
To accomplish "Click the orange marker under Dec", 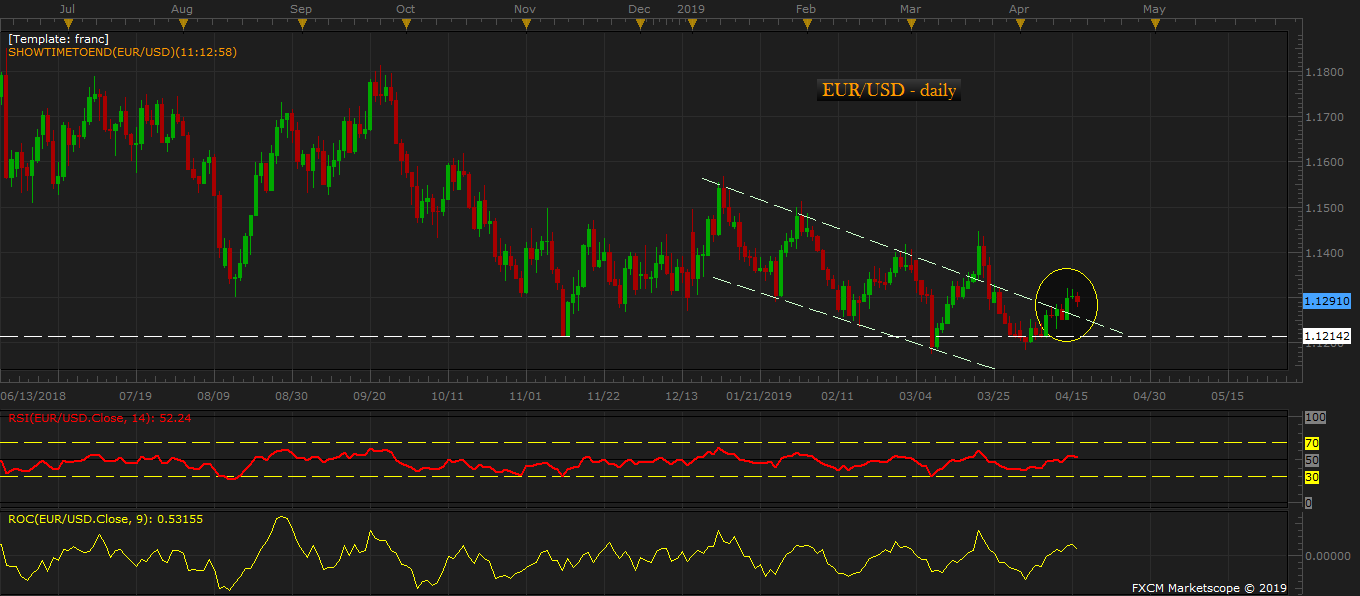I will (640, 25).
